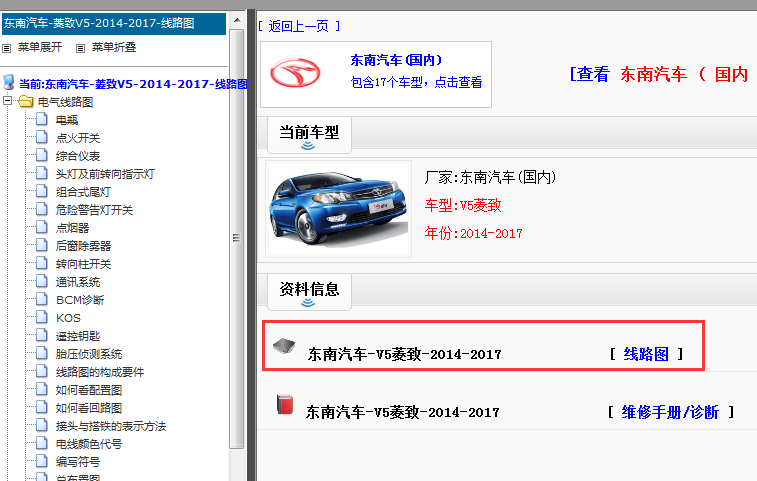Click the page icon beside 危险警告灯开关
Viewport: 757px width, 481px height.
coord(42,209)
